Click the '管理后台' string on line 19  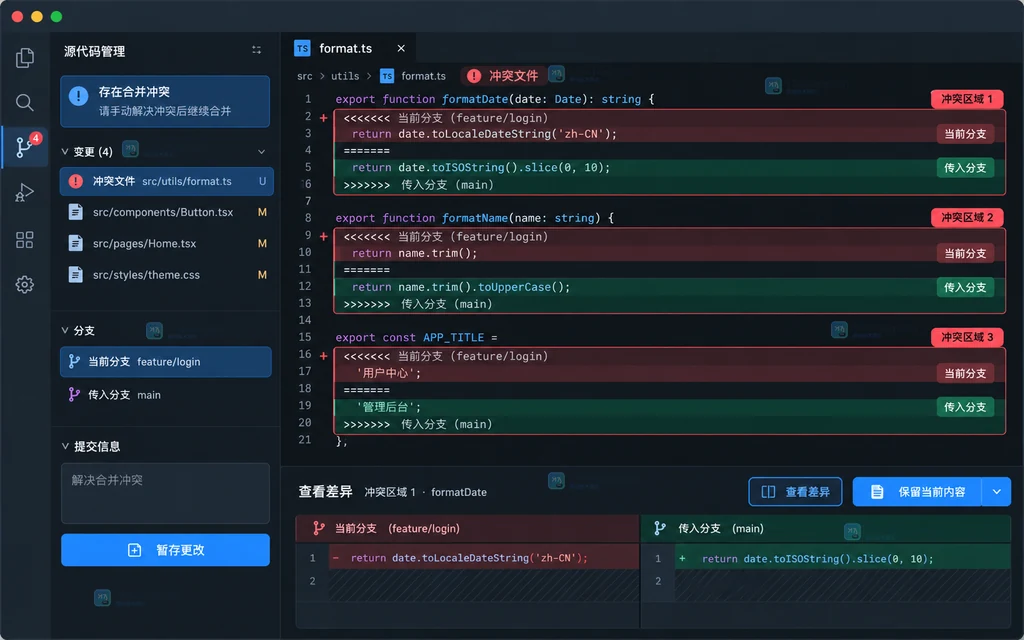389,407
